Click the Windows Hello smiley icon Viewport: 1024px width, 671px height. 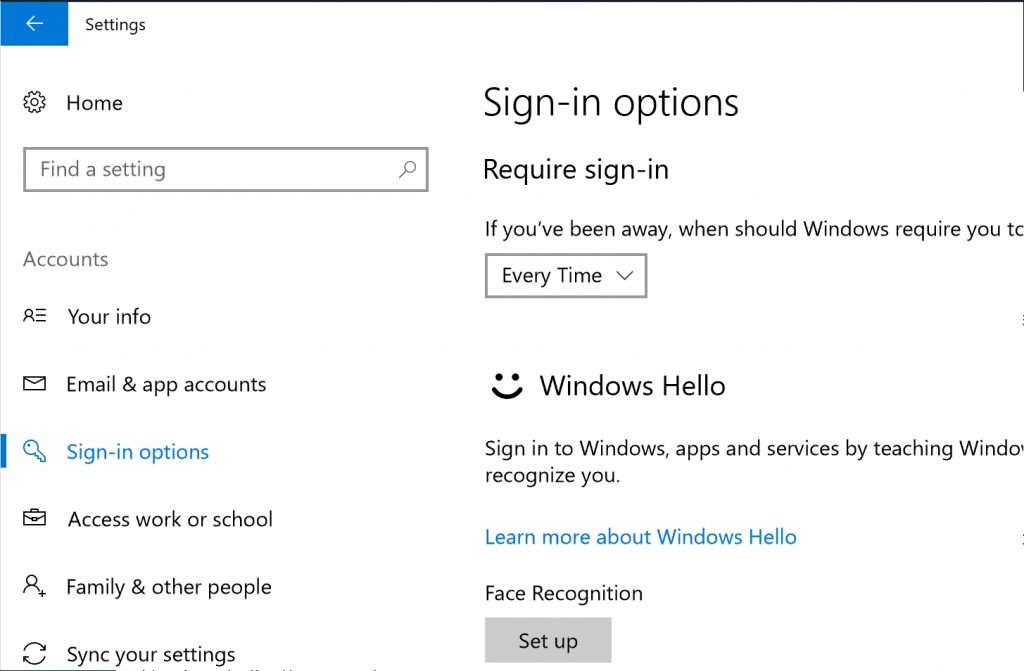tap(507, 385)
